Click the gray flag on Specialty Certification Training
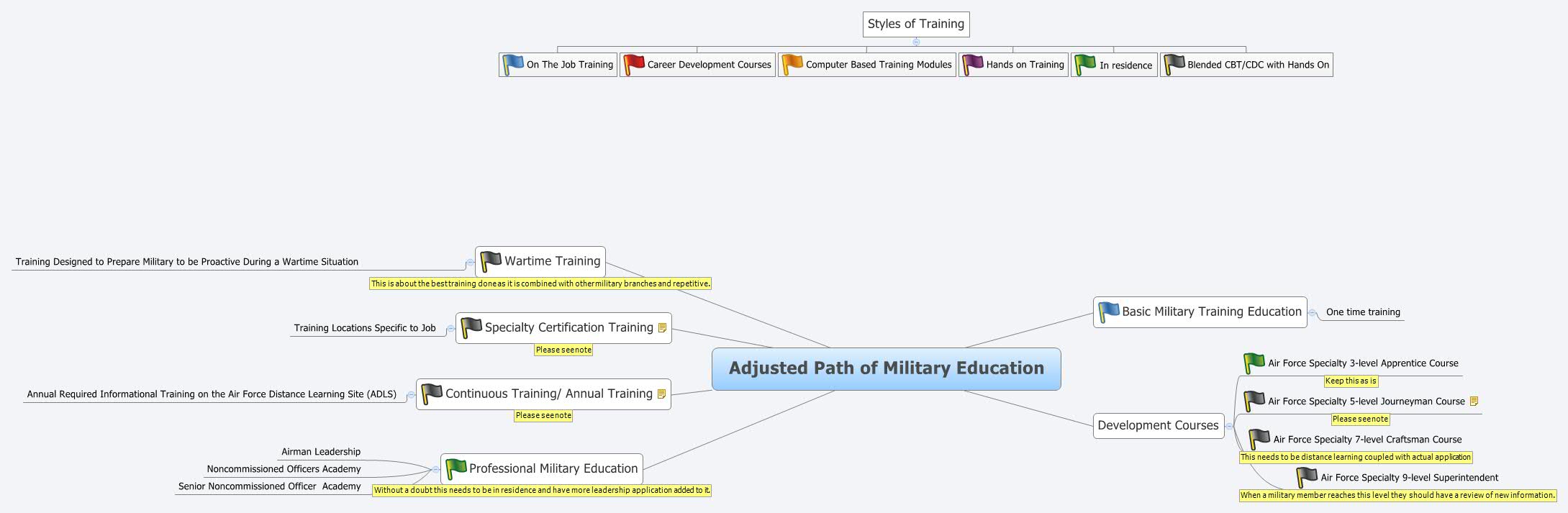The width and height of the screenshot is (1568, 513). point(471,327)
